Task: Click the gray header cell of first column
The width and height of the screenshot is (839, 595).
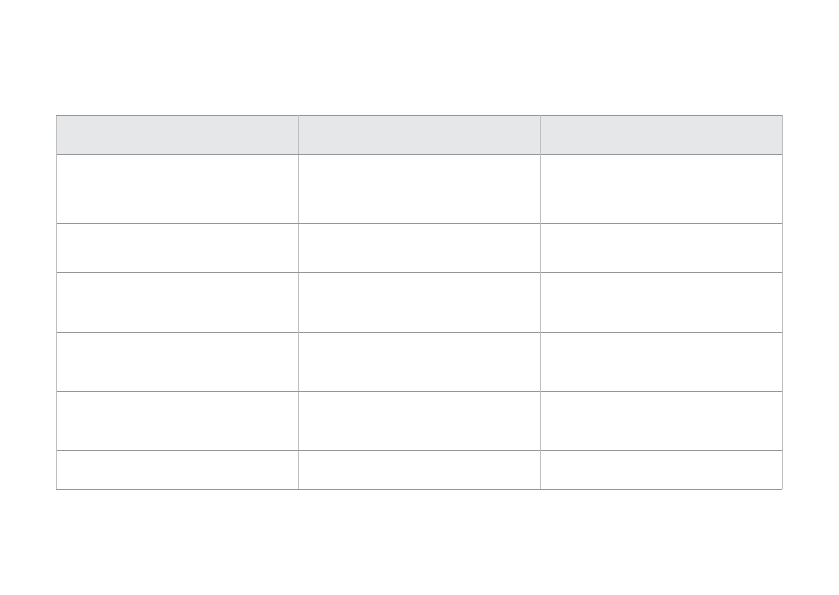Action: (177, 135)
